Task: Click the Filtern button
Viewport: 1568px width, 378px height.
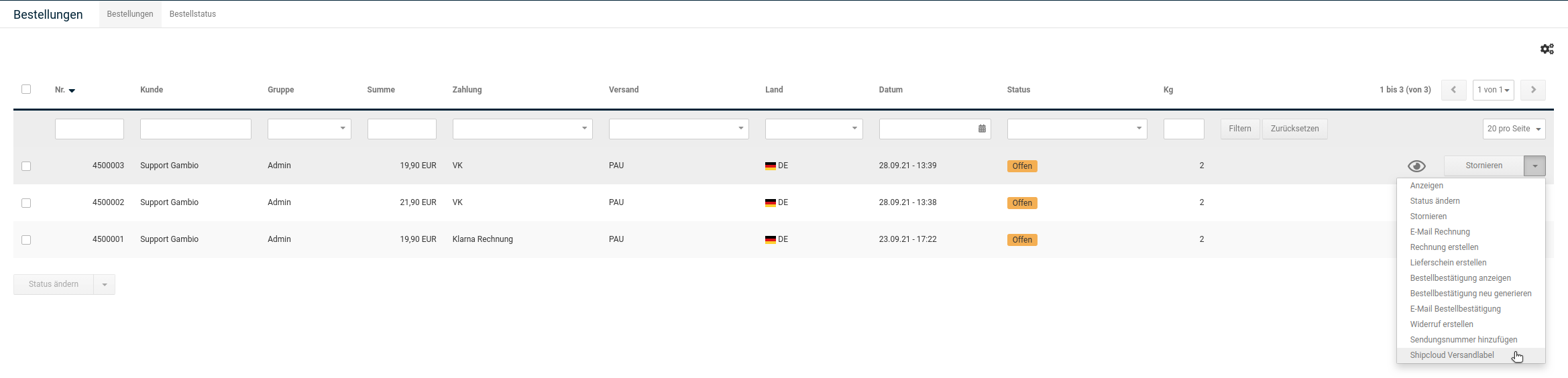Action: click(1239, 129)
